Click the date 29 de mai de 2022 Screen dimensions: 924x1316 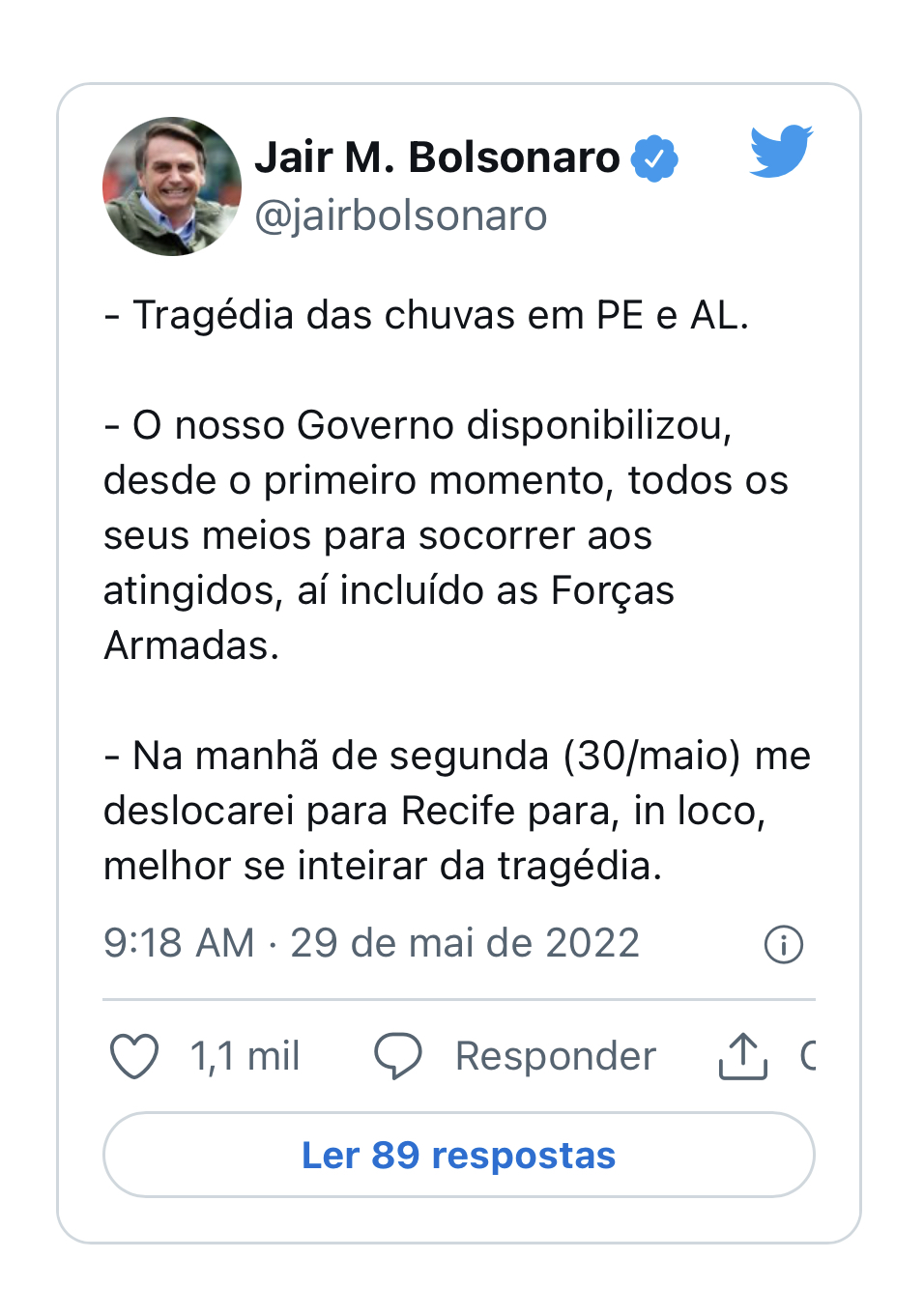(465, 943)
